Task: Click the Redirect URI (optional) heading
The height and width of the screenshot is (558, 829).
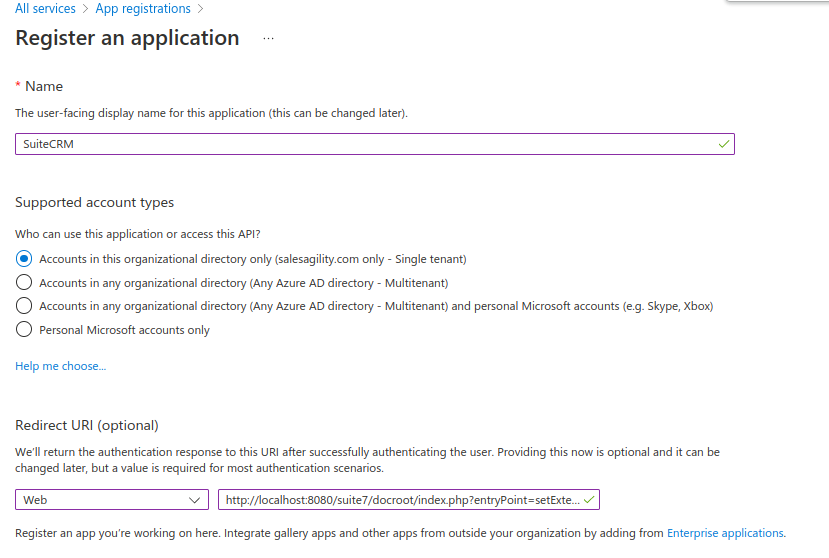Action: click(87, 426)
